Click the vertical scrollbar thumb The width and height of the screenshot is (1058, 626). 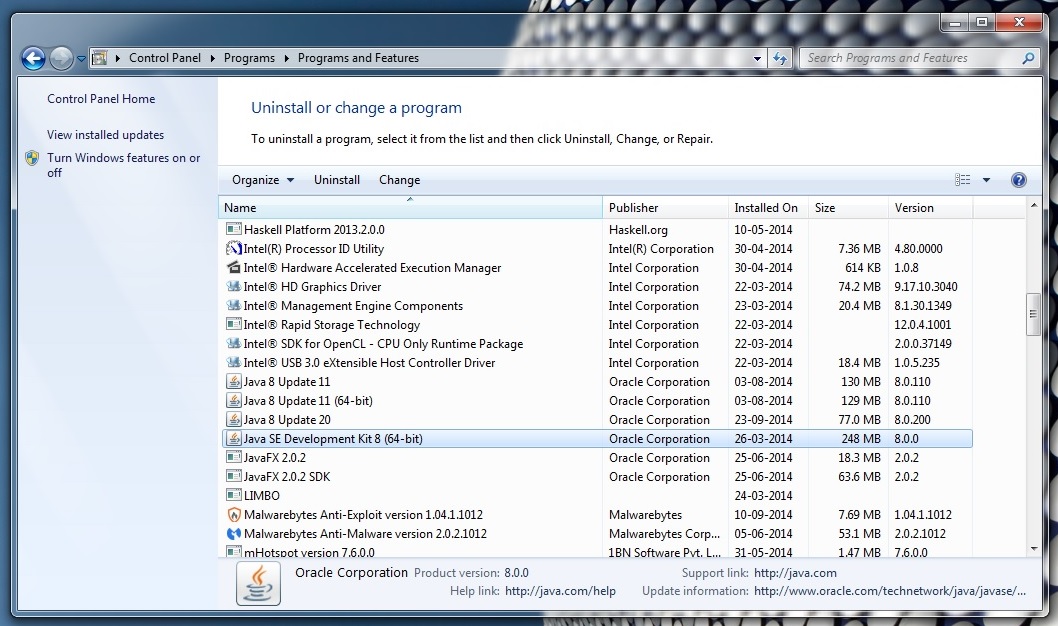click(x=1033, y=314)
